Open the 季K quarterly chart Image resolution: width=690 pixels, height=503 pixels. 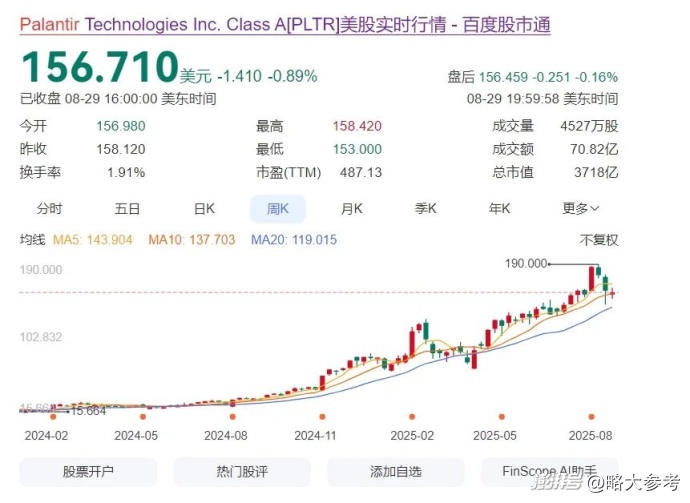pos(427,208)
